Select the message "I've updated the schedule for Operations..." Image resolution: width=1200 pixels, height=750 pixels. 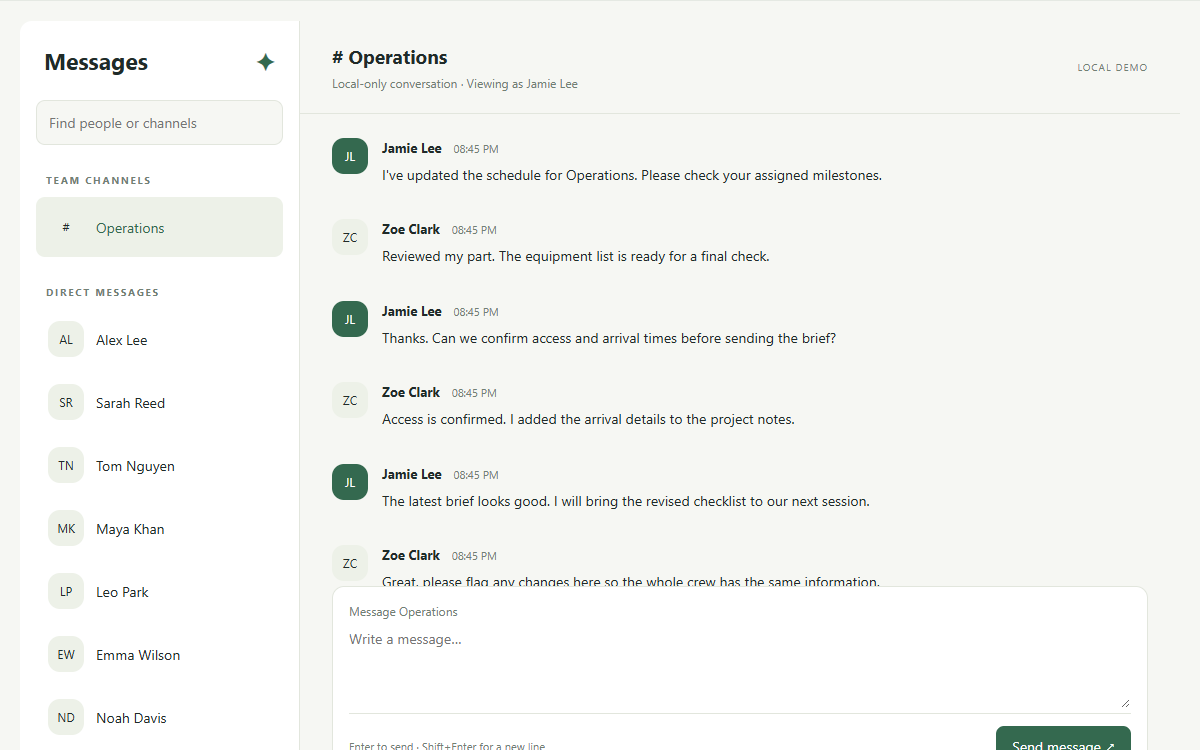[x=632, y=175]
